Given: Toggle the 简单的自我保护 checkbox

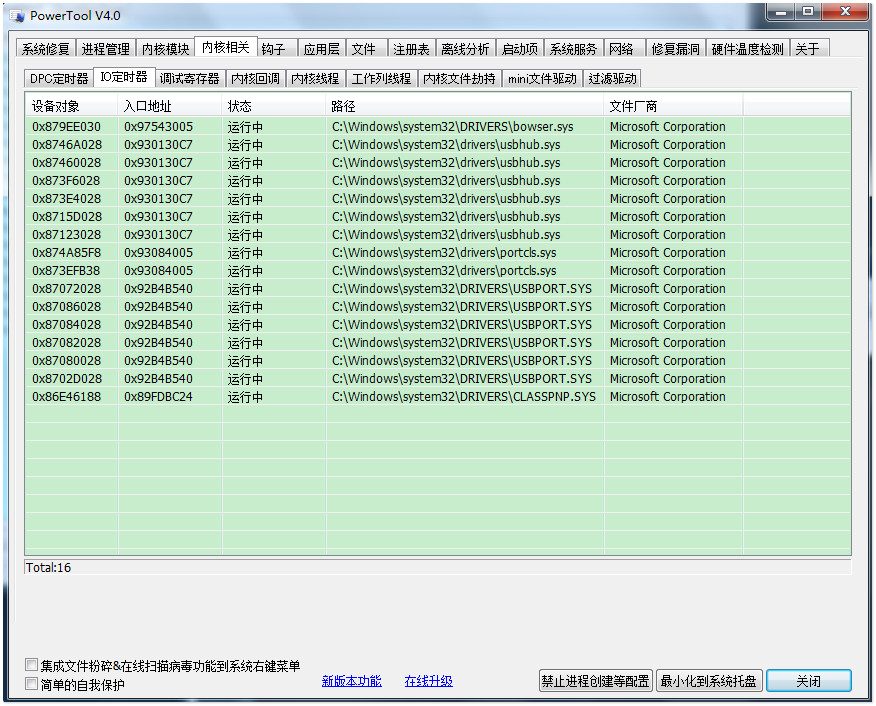Looking at the screenshot, I should click(x=32, y=683).
